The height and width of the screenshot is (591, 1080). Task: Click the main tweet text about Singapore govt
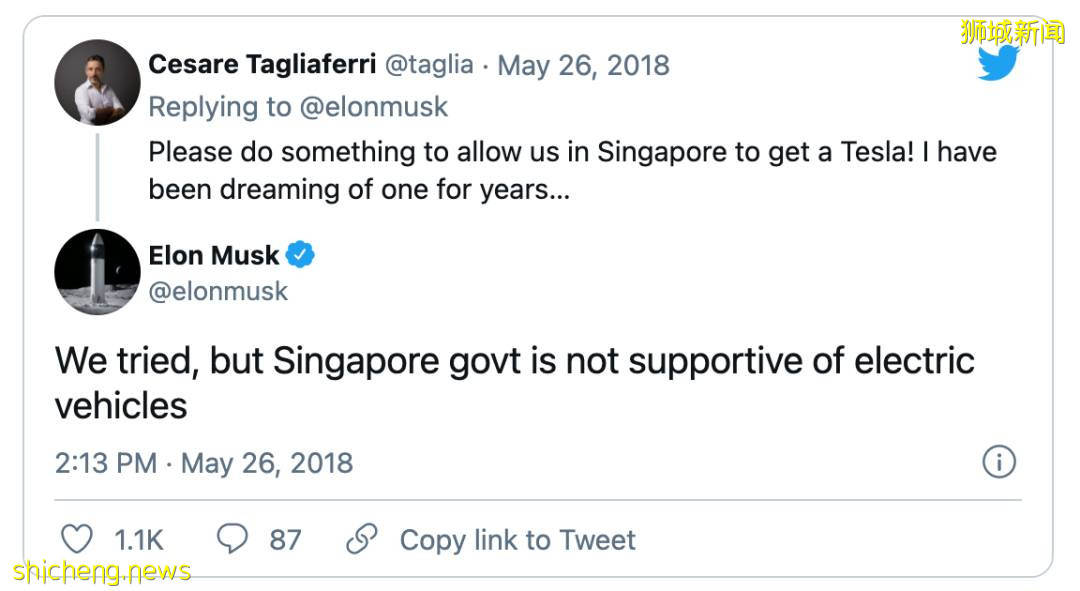(x=514, y=382)
